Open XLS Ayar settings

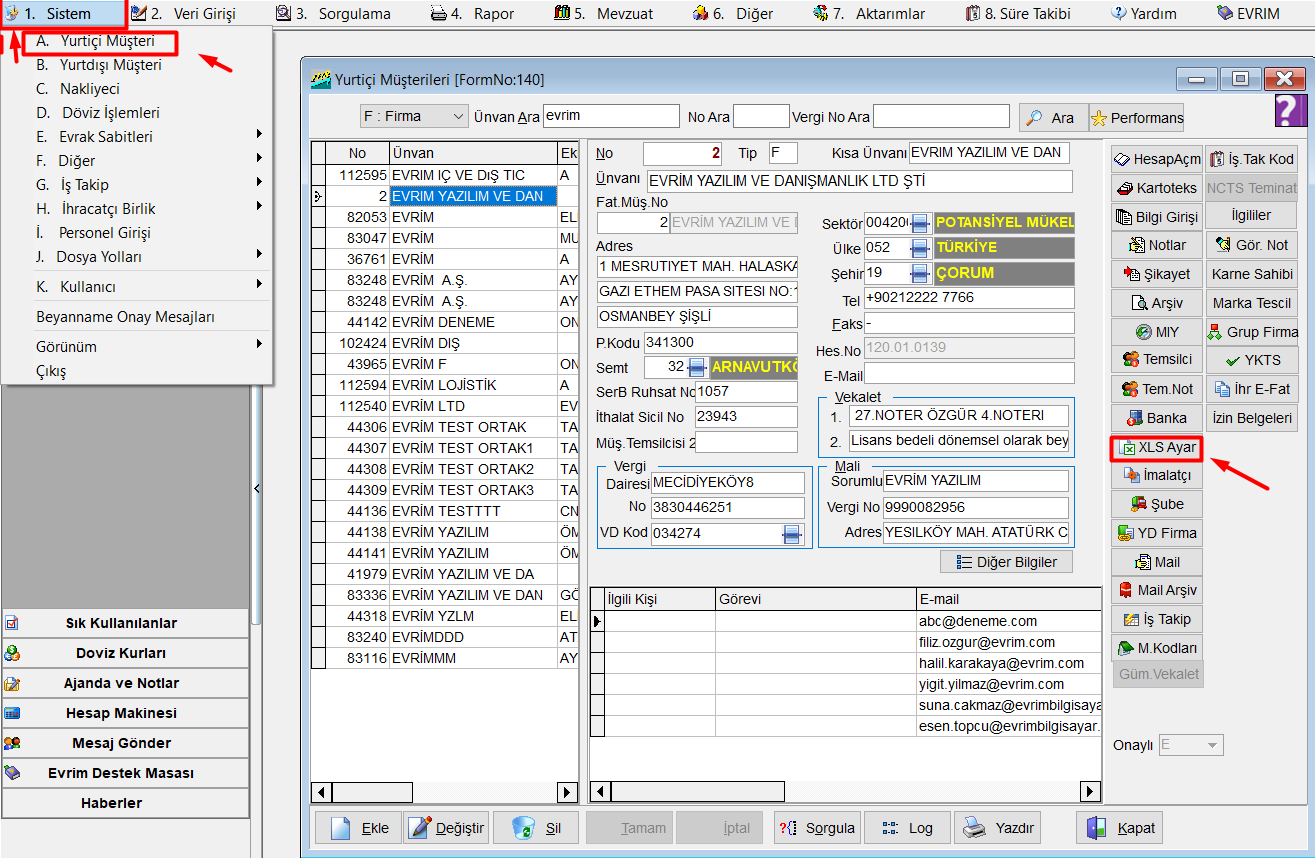click(1156, 447)
